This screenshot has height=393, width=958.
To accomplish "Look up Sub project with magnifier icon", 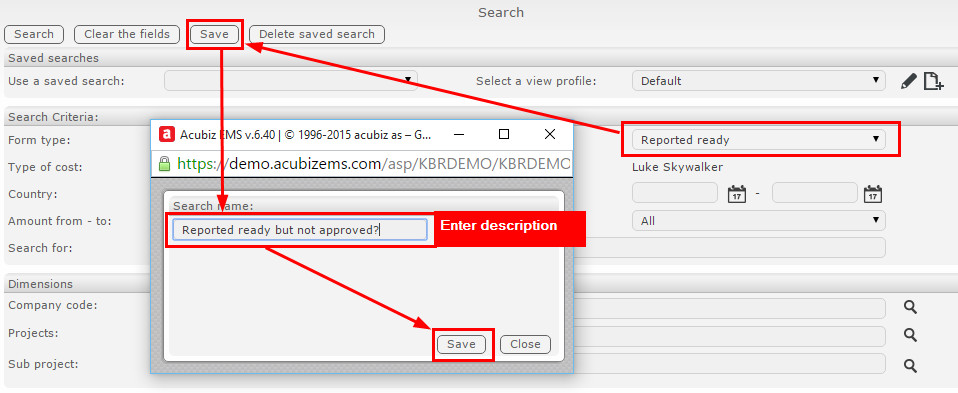I will click(x=910, y=366).
